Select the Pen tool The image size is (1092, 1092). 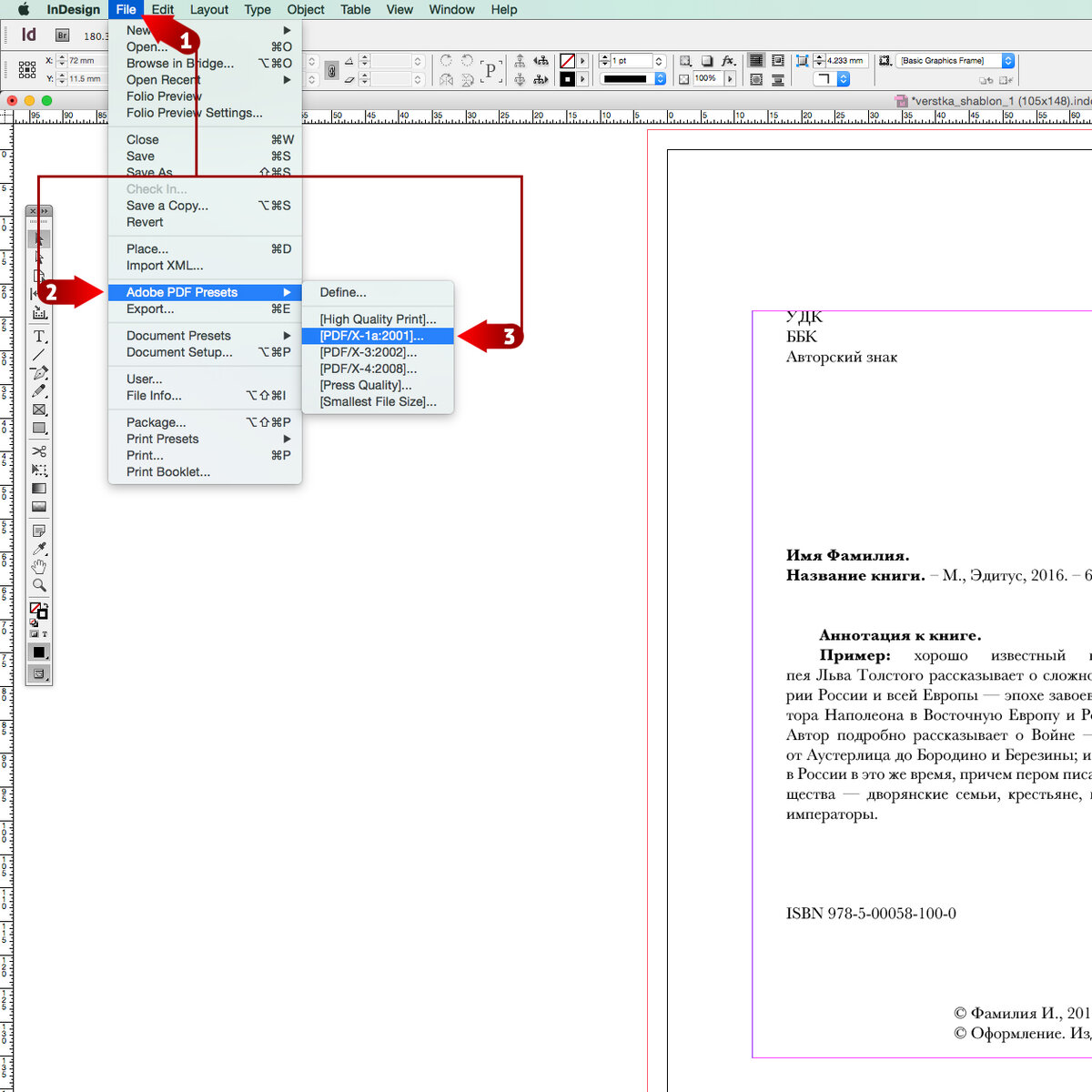[x=39, y=372]
